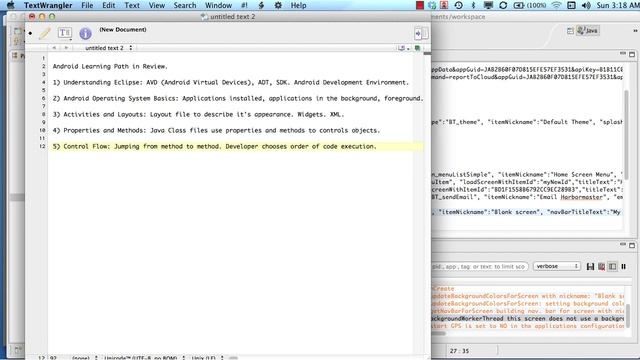Maximize the Eclipse LogCat panel
Image resolution: width=640 pixels, height=360 pixels.
point(632,245)
